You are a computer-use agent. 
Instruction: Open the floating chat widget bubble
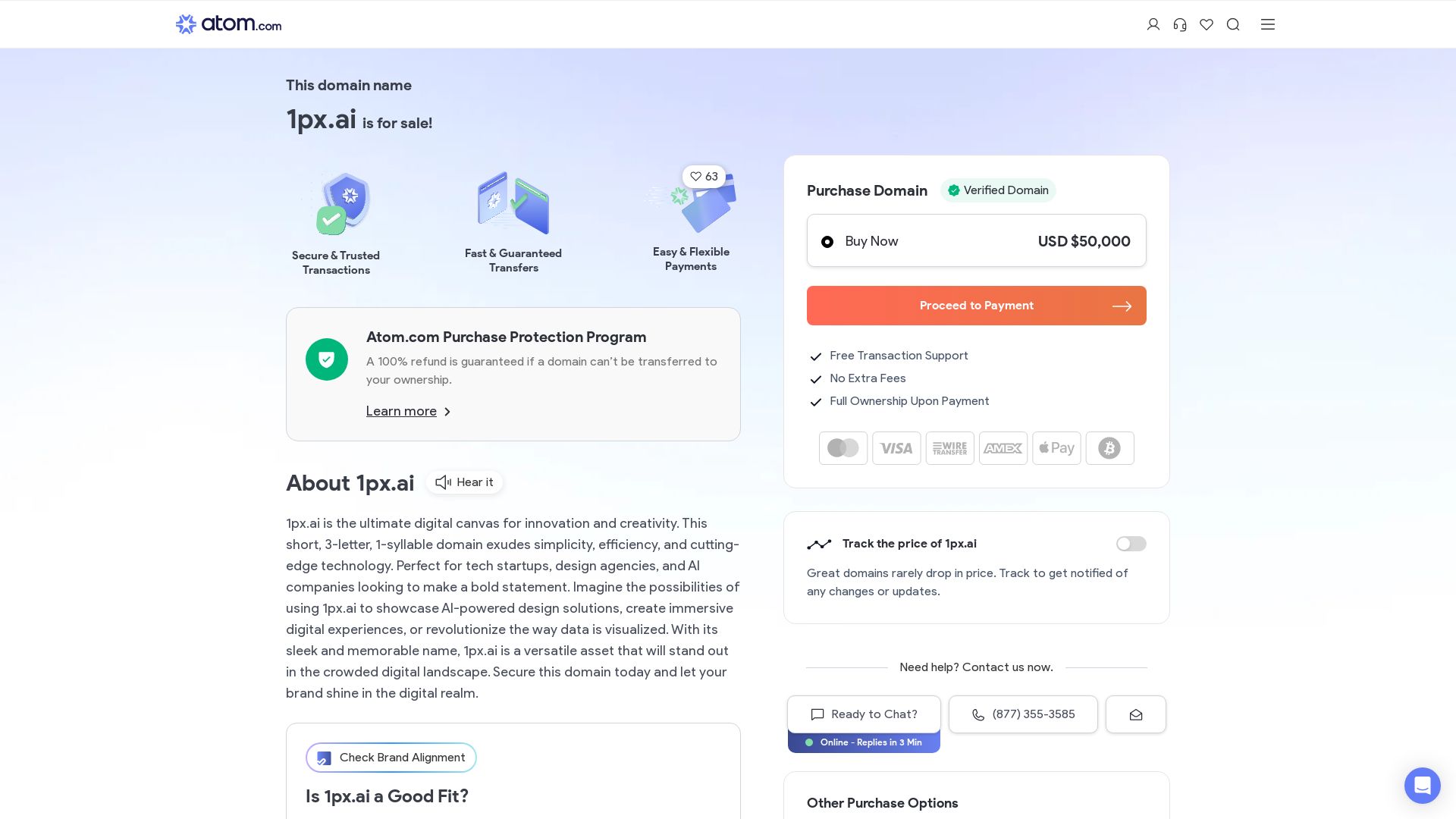click(1422, 785)
